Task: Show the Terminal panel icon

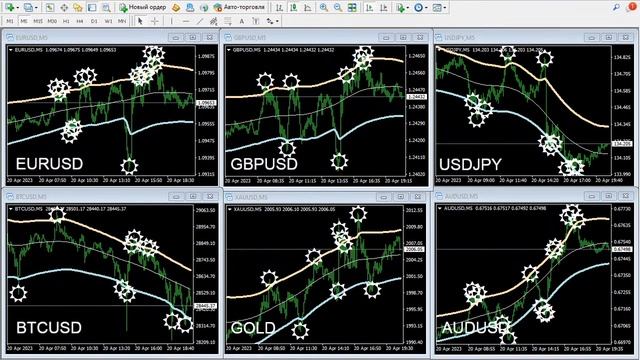Action: tap(92, 7)
